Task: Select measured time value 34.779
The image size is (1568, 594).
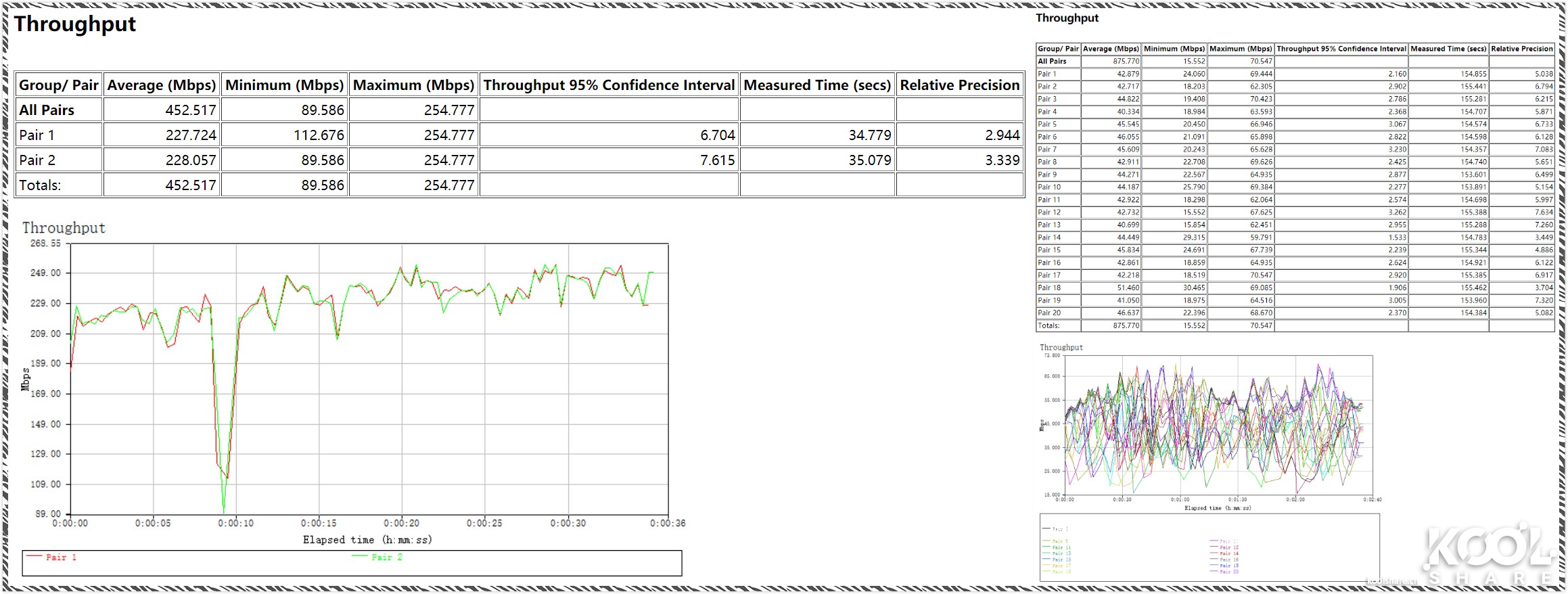Action: [x=870, y=135]
